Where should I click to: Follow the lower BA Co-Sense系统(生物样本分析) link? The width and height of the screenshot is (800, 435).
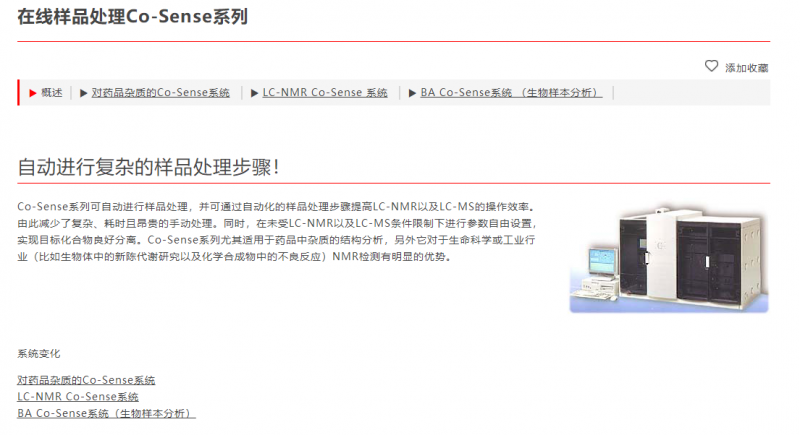pyautogui.click(x=106, y=413)
